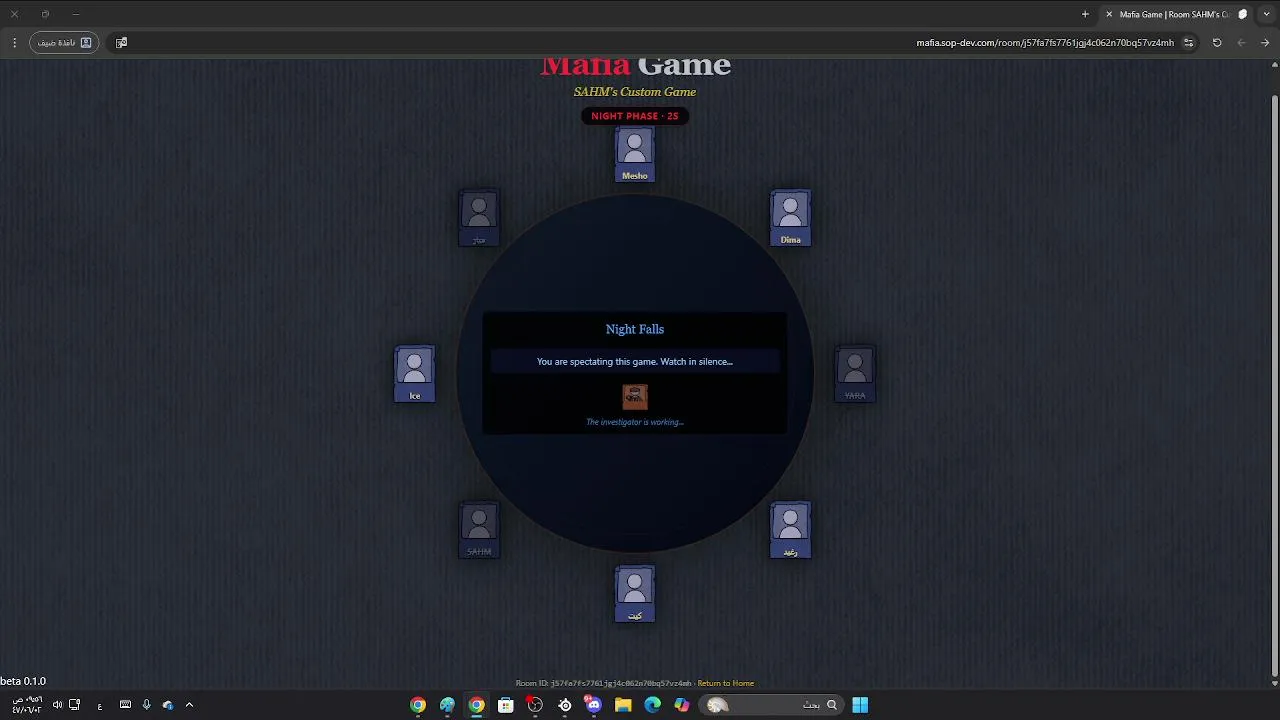Click the toolbar icon beside guest button

click(121, 43)
